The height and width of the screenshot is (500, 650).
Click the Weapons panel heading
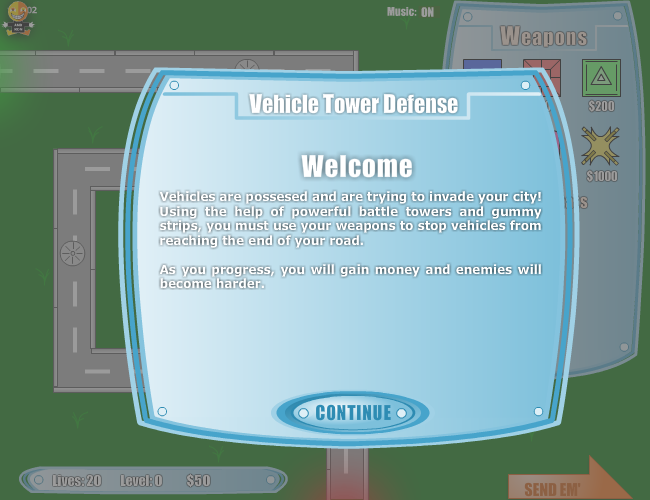[x=543, y=36]
